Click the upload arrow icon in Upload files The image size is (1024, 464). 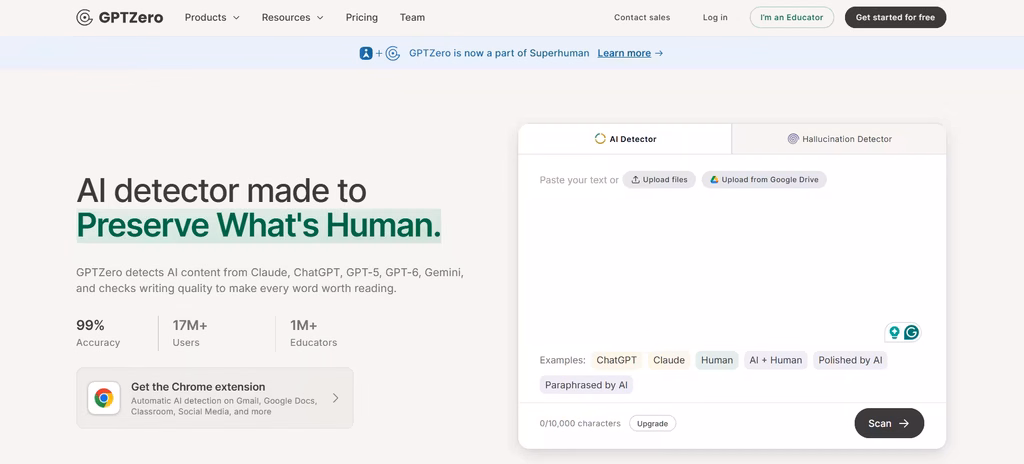(x=635, y=180)
